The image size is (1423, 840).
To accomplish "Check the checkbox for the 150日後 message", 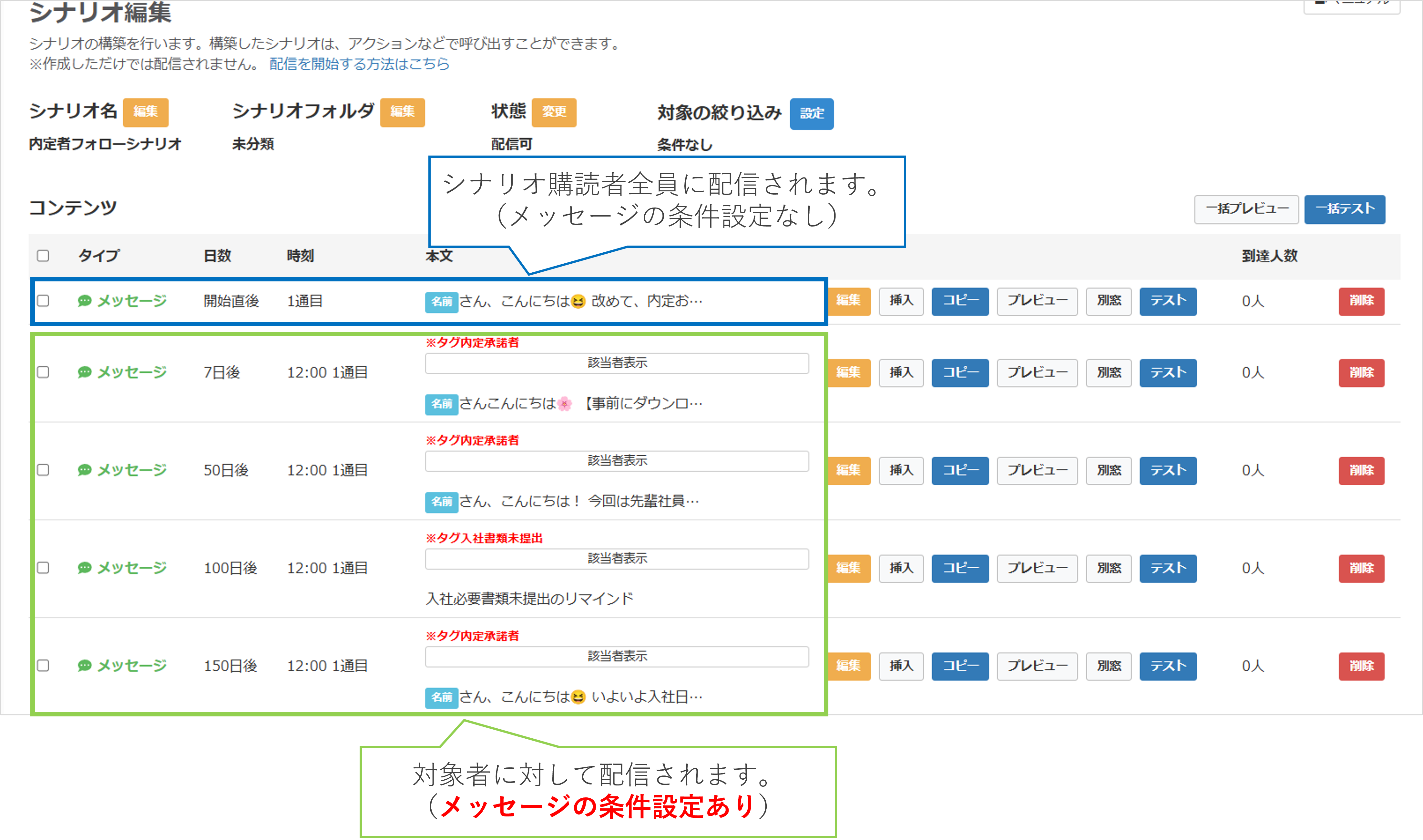I will click(x=43, y=666).
